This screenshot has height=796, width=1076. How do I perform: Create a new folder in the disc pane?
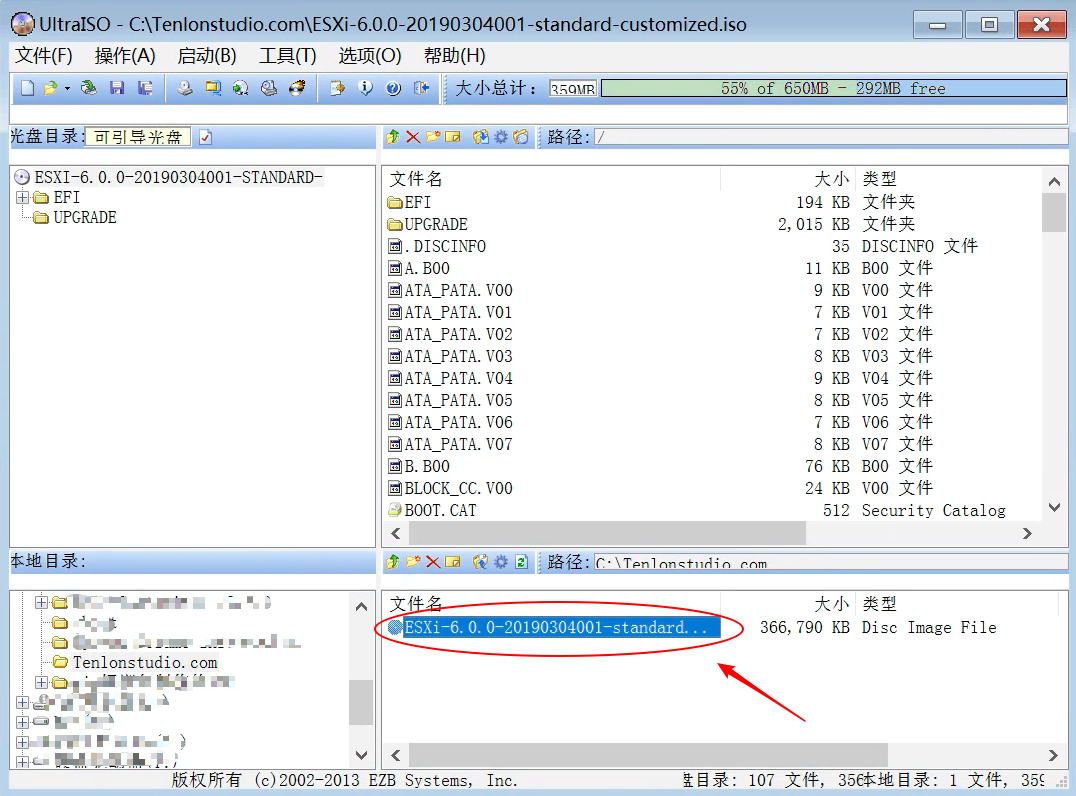pos(432,137)
